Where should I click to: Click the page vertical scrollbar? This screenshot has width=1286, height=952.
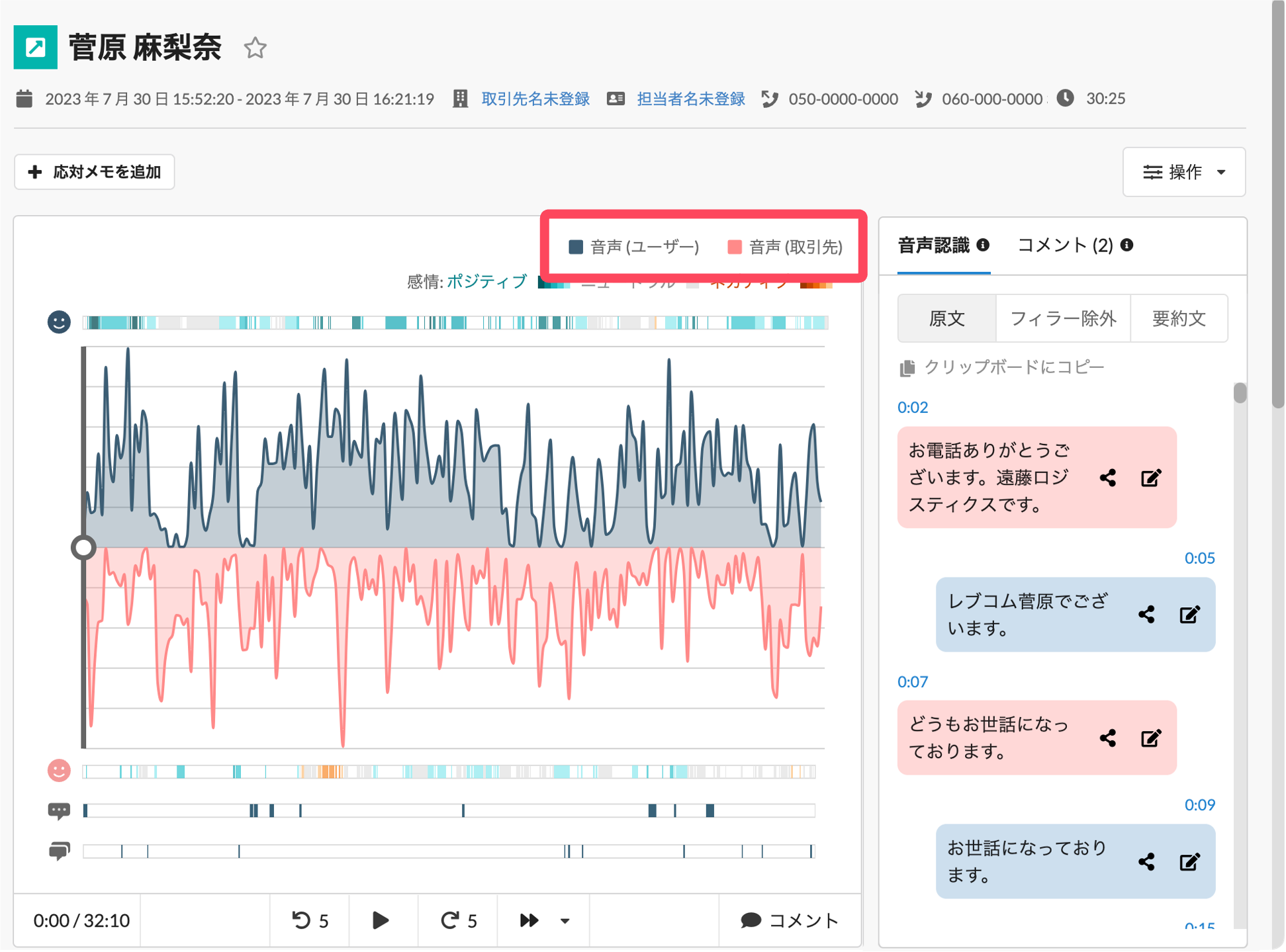click(x=1278, y=205)
